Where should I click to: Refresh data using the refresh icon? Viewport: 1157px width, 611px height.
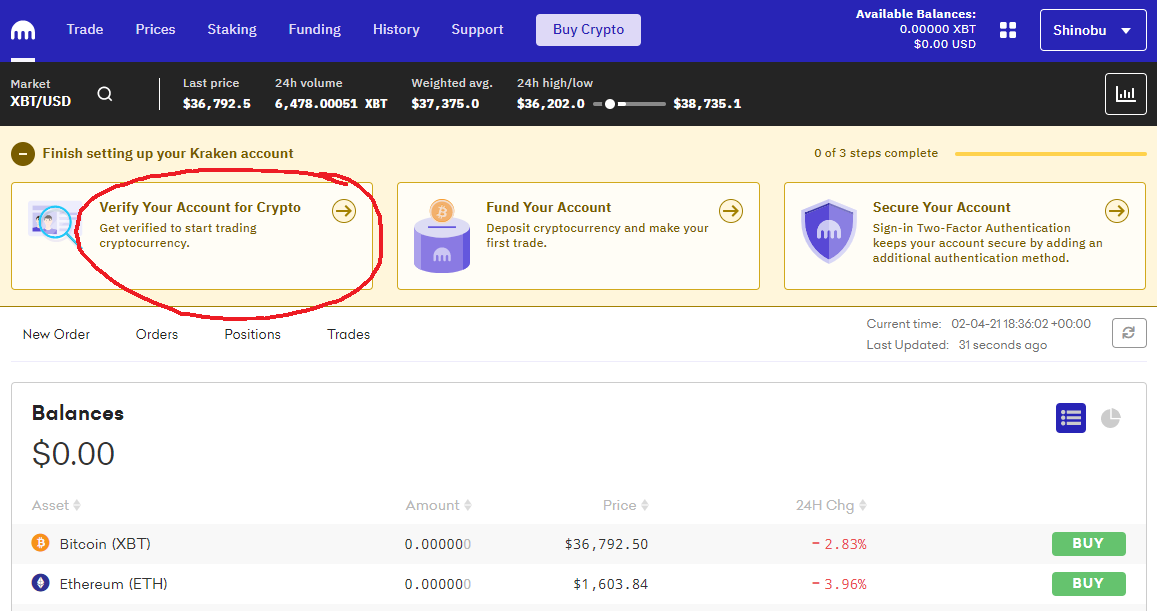tap(1129, 333)
